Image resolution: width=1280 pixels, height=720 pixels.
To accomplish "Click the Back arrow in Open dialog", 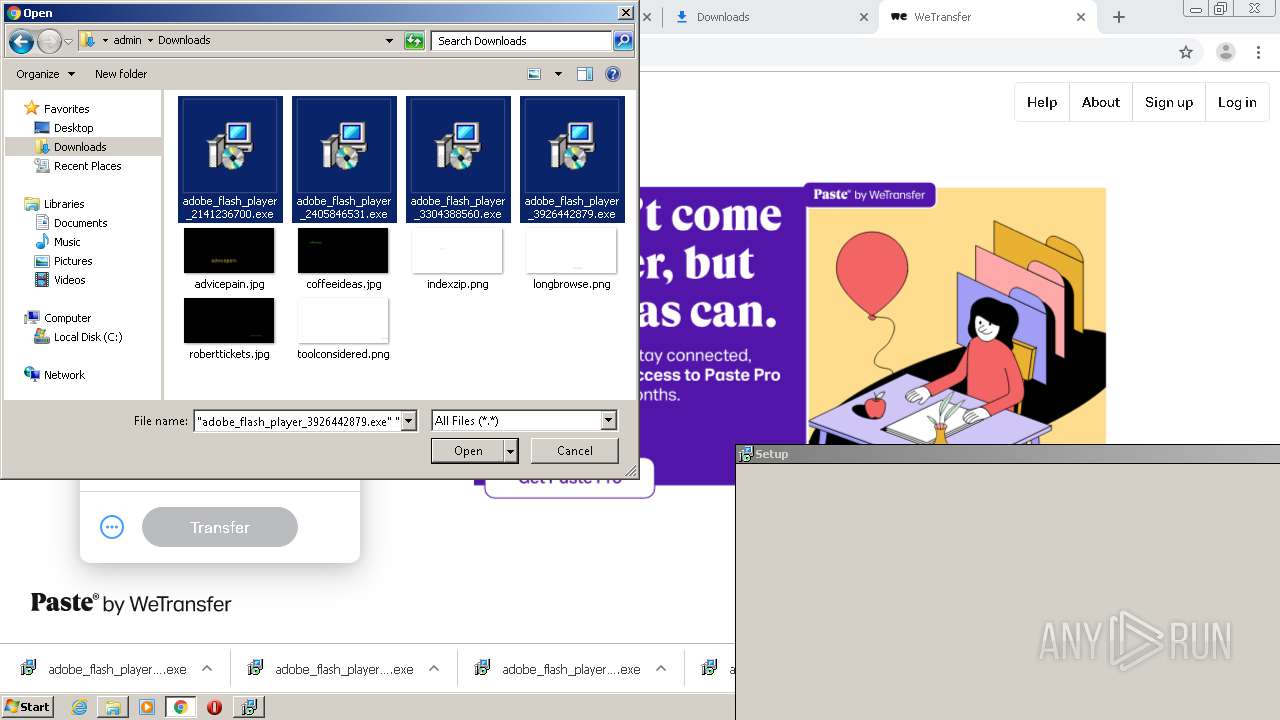I will pos(21,41).
